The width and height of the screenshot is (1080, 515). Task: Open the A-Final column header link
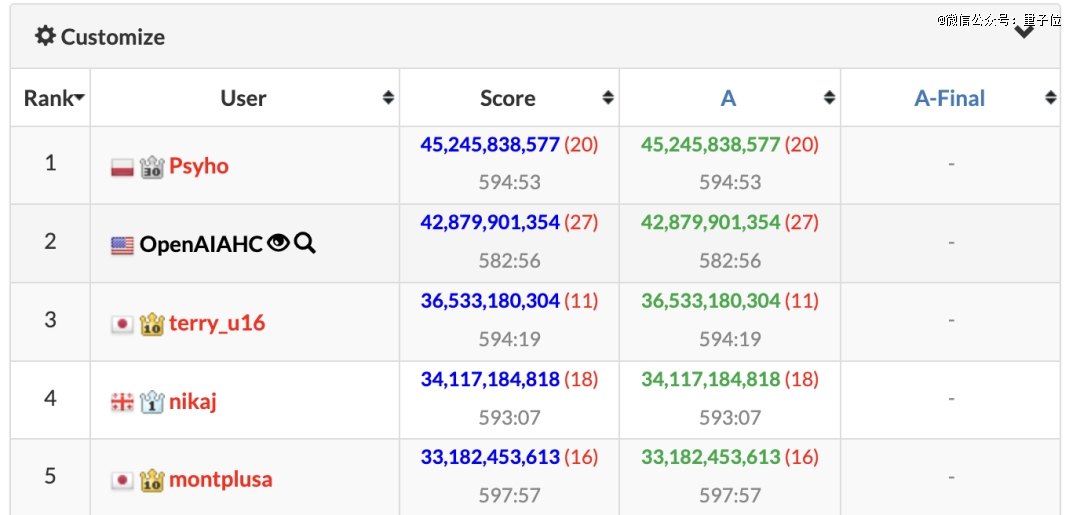coord(949,98)
